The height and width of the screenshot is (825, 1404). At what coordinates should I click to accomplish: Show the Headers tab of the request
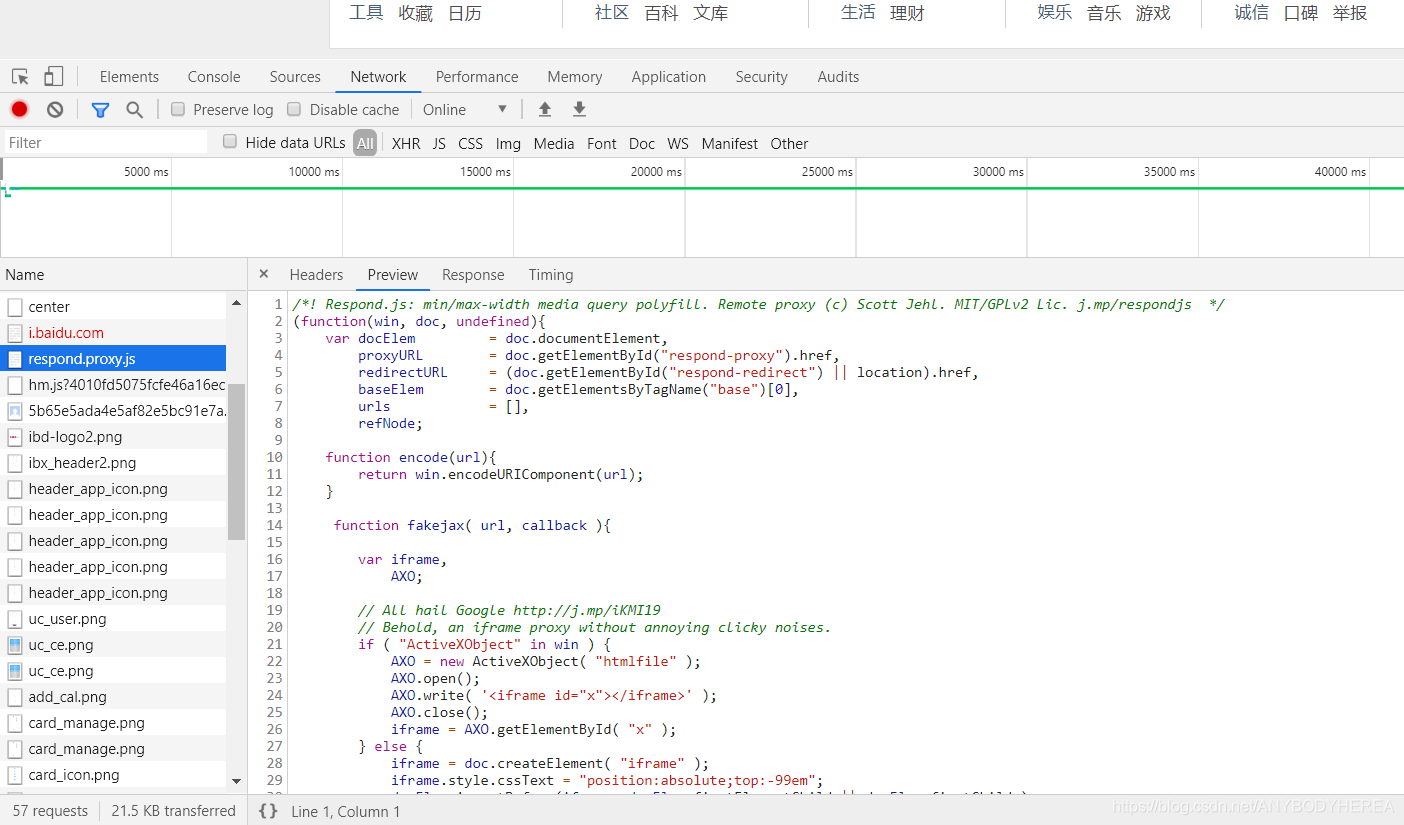pyautogui.click(x=316, y=275)
